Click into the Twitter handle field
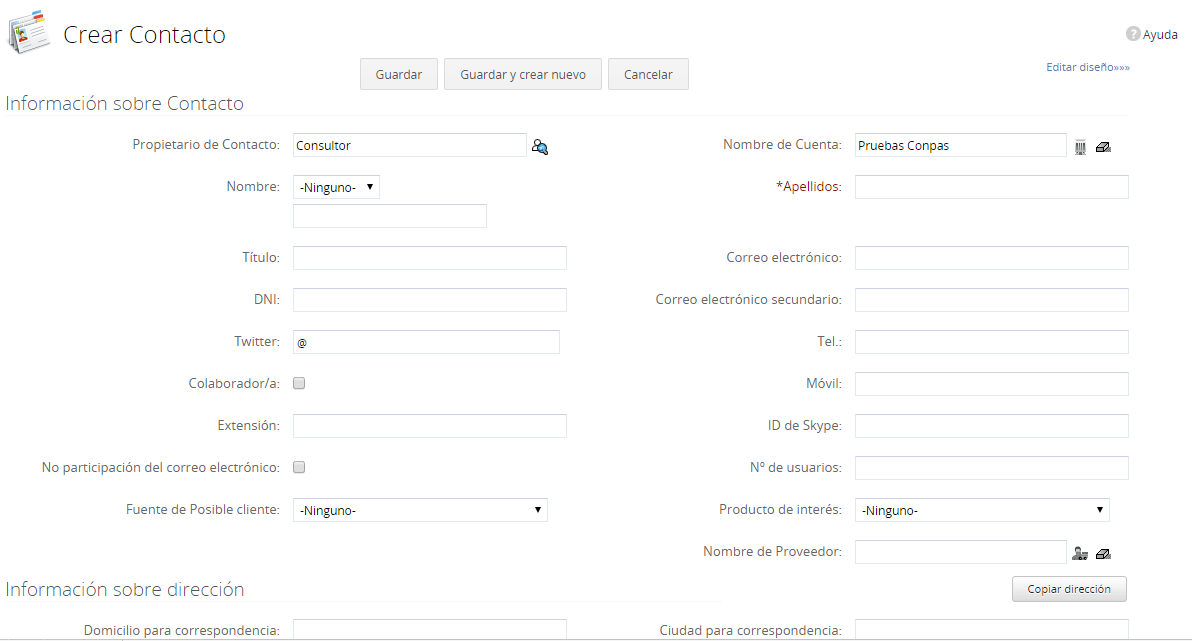Image resolution: width=1192 pixels, height=641 pixels. click(x=426, y=342)
